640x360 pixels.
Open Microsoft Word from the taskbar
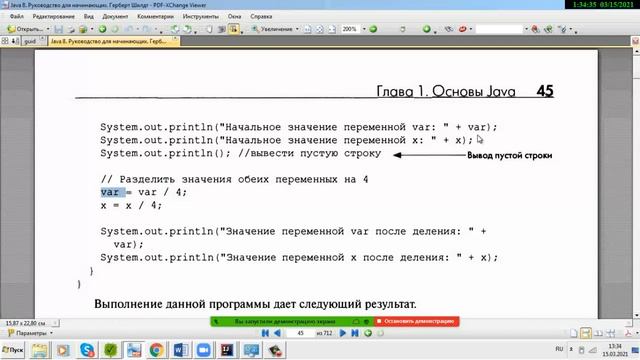[180, 350]
